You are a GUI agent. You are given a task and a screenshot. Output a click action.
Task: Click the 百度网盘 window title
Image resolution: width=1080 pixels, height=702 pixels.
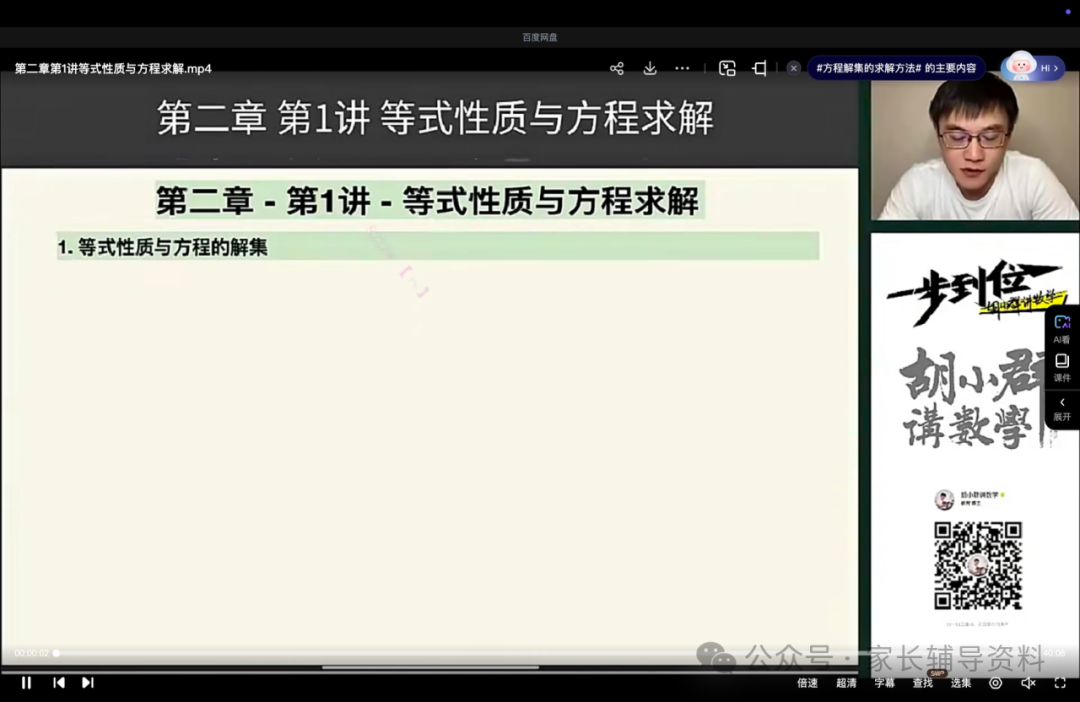click(x=539, y=37)
